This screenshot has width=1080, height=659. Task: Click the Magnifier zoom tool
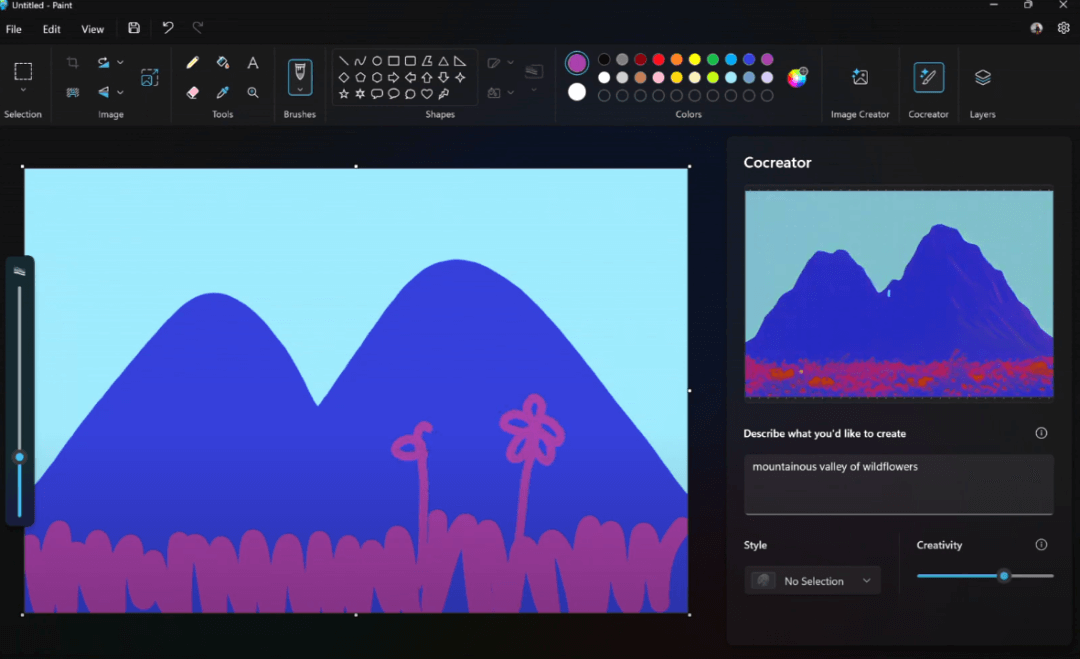click(253, 92)
